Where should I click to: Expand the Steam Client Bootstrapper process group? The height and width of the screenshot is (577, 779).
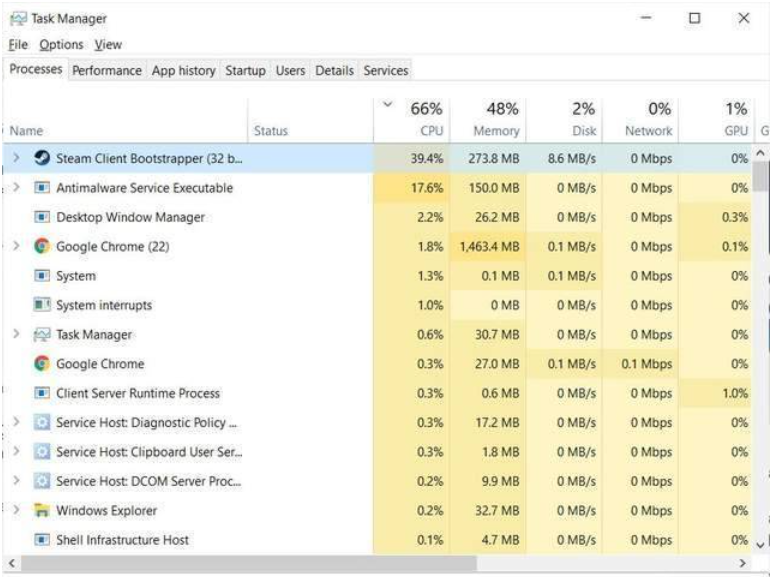16,158
